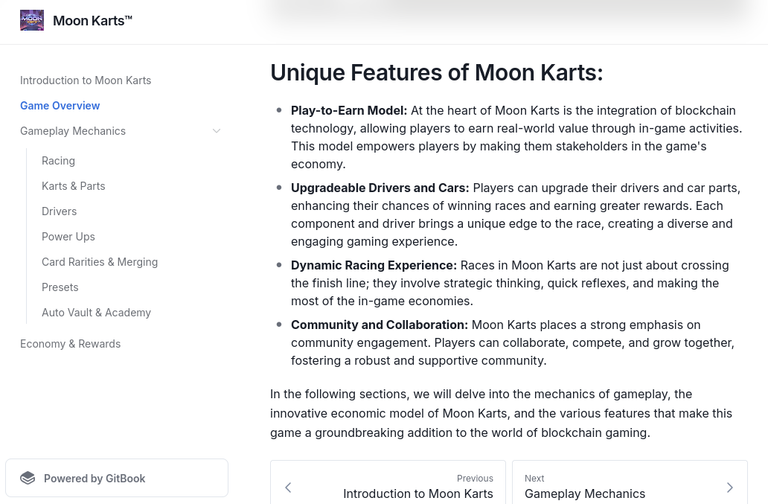This screenshot has width=768, height=504.
Task: Go to the Racing subpage
Action: coord(58,161)
